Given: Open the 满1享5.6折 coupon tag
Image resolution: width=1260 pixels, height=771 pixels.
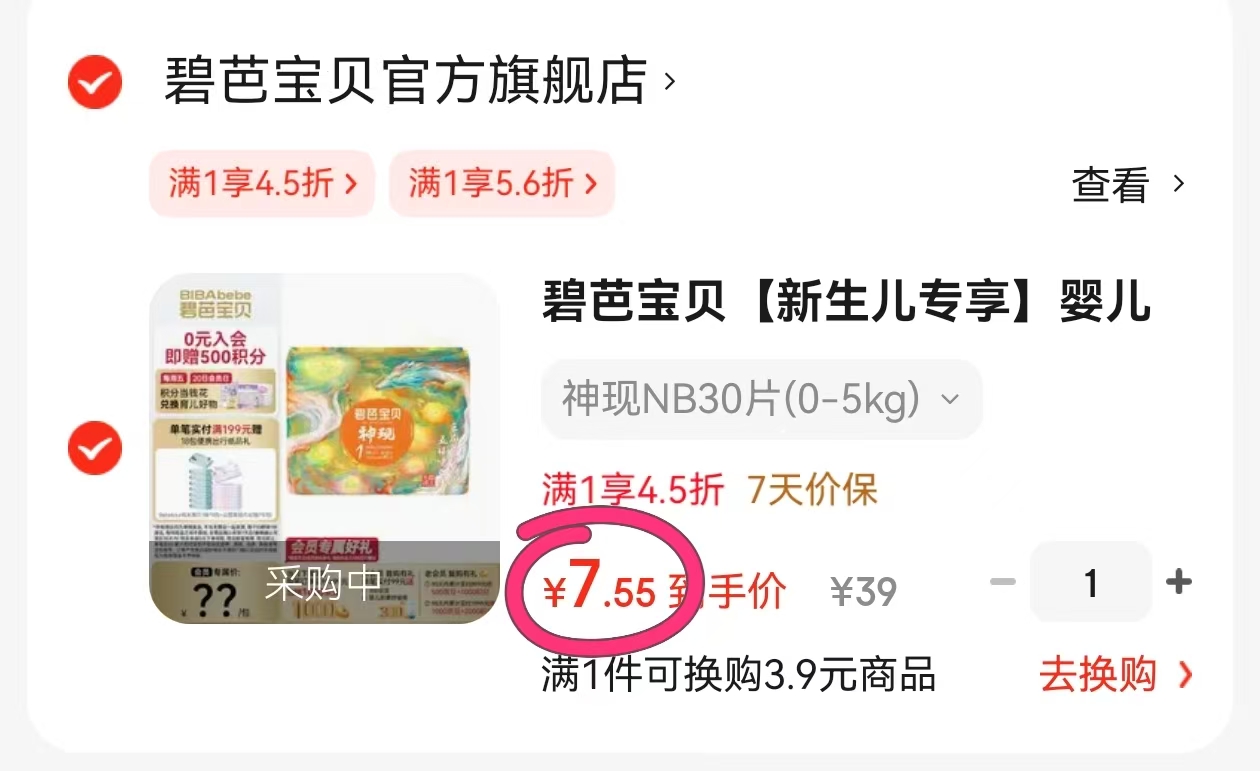Looking at the screenshot, I should (502, 183).
